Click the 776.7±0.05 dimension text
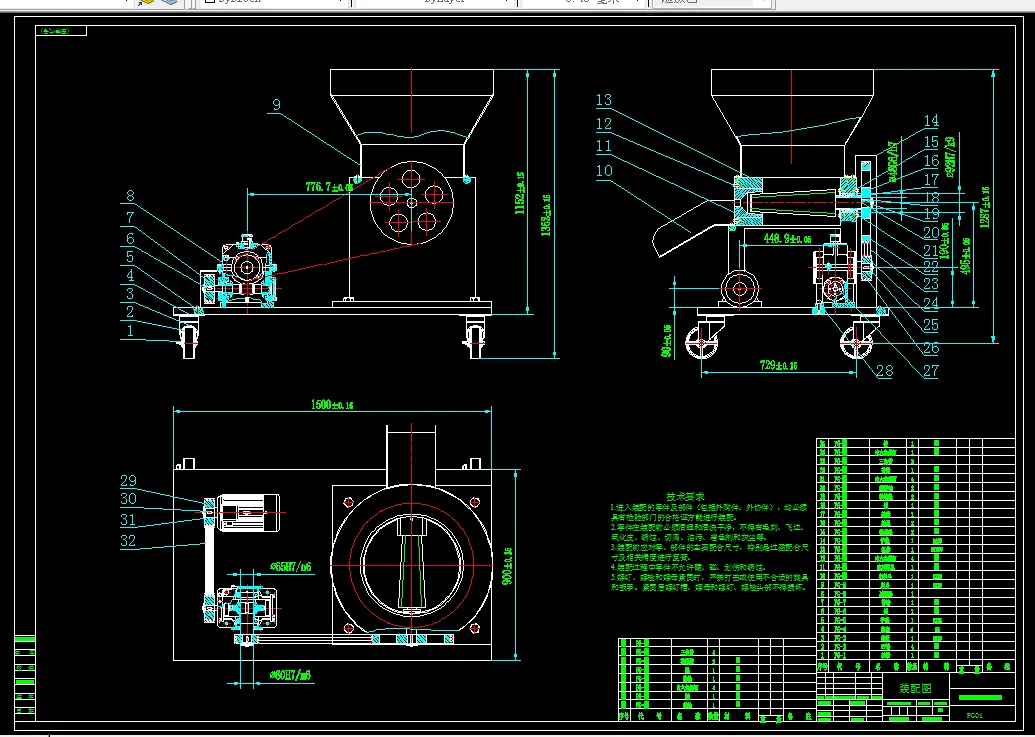 [329, 187]
